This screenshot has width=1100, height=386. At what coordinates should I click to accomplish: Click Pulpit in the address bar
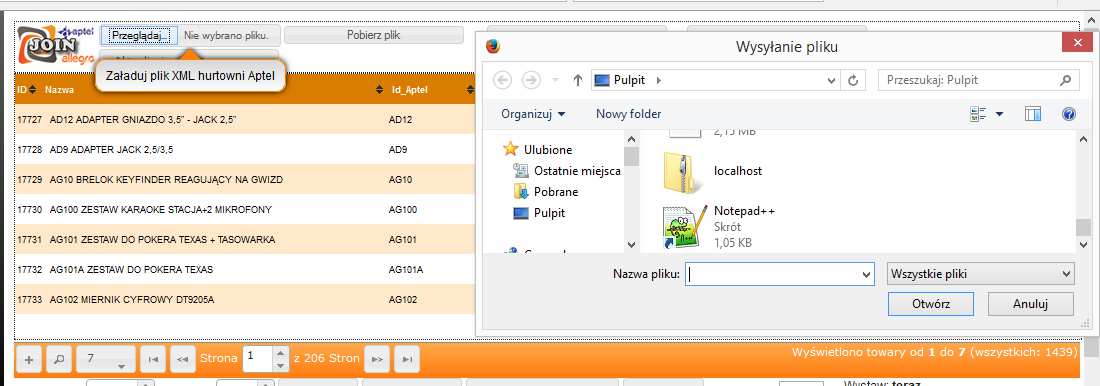point(629,80)
